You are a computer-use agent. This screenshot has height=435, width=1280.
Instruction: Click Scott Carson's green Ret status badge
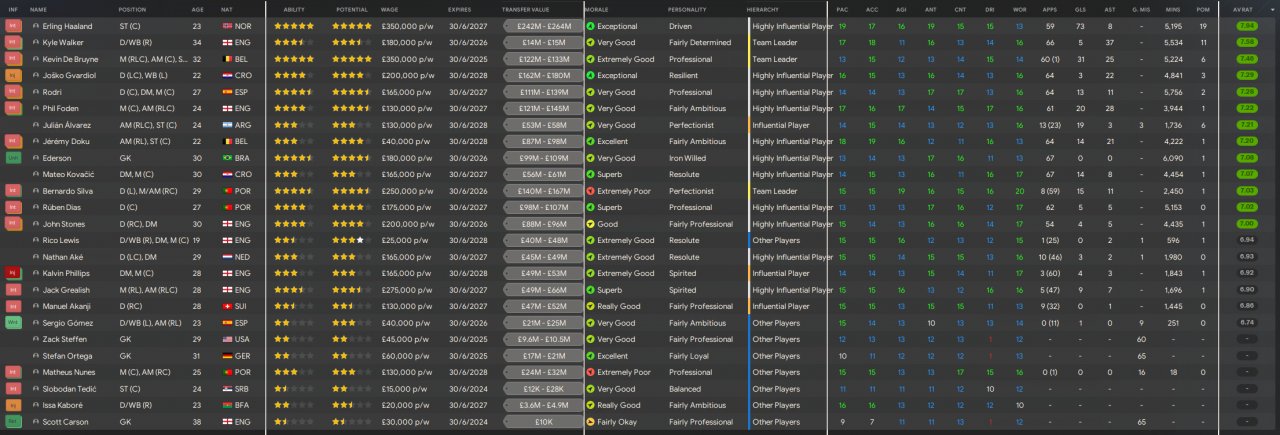(13, 422)
